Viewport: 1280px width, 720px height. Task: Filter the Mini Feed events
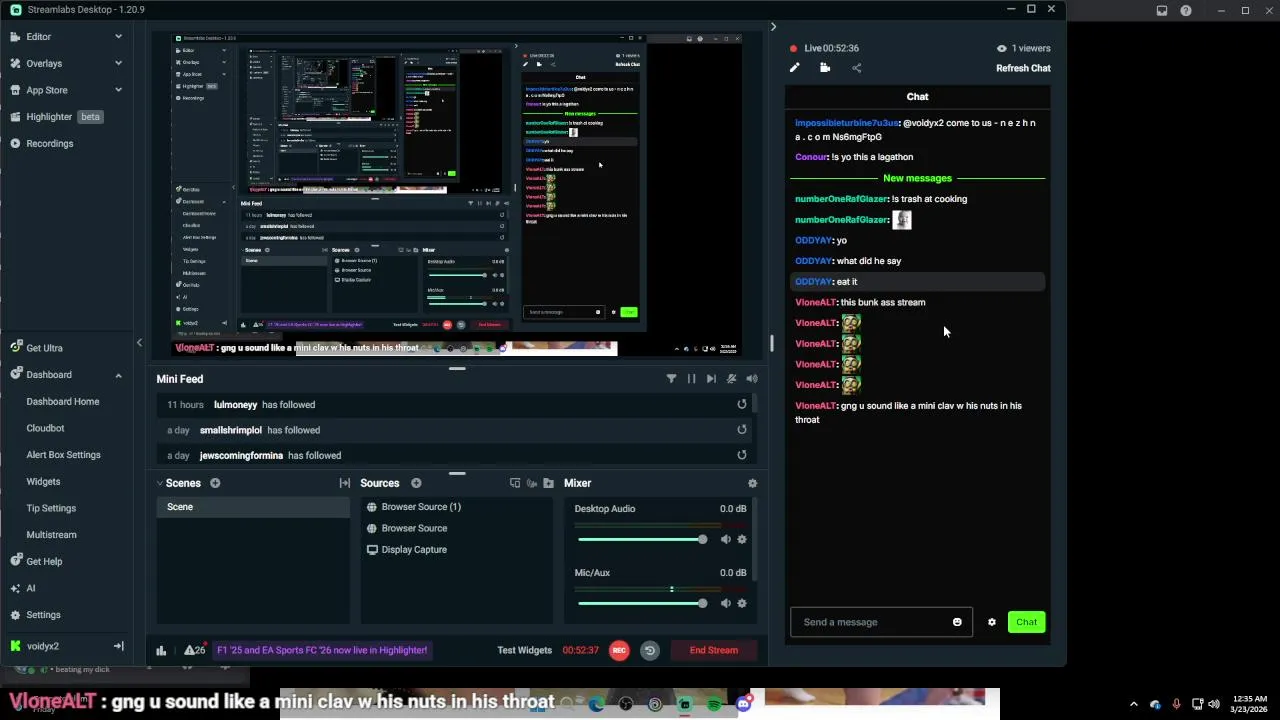point(671,379)
